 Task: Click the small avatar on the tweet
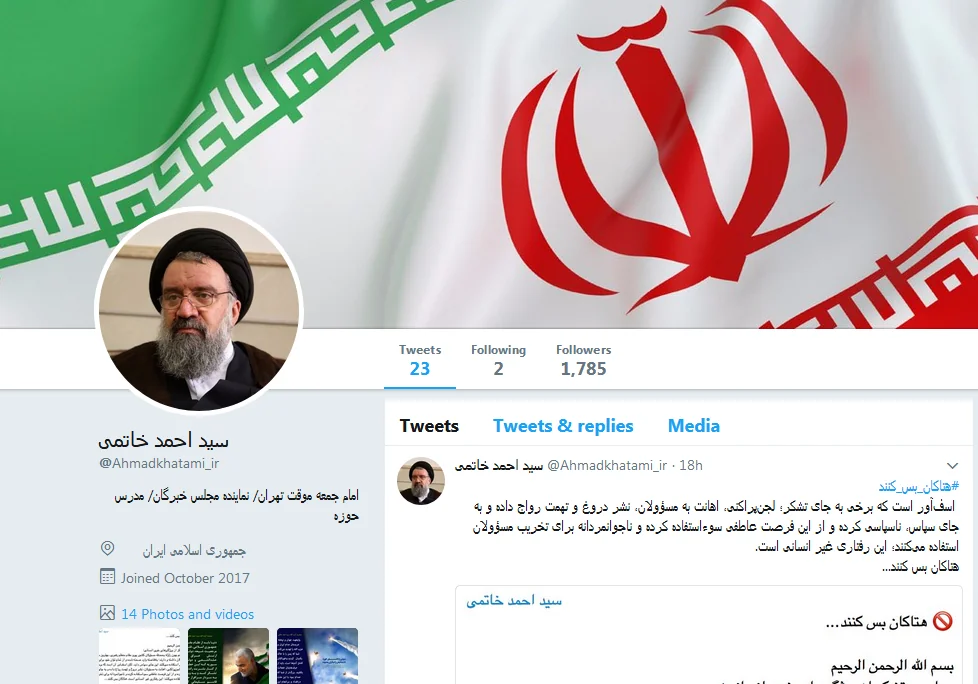(421, 481)
